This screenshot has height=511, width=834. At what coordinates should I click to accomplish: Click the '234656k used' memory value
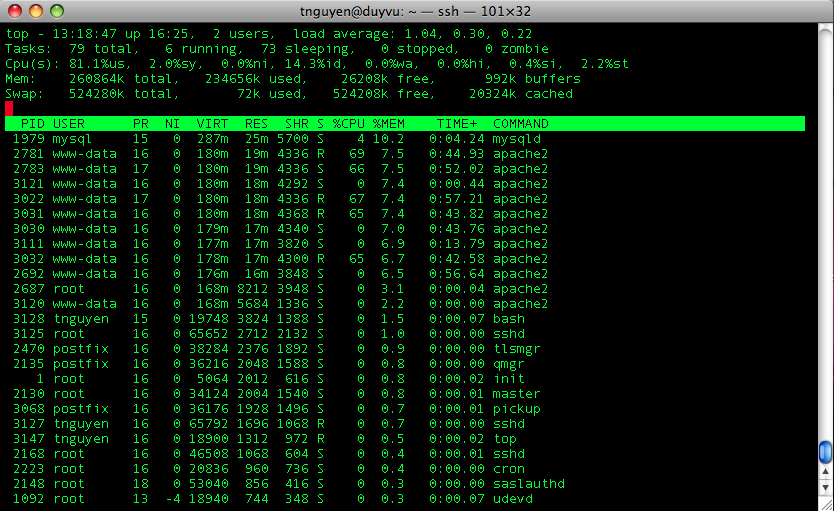click(254, 79)
